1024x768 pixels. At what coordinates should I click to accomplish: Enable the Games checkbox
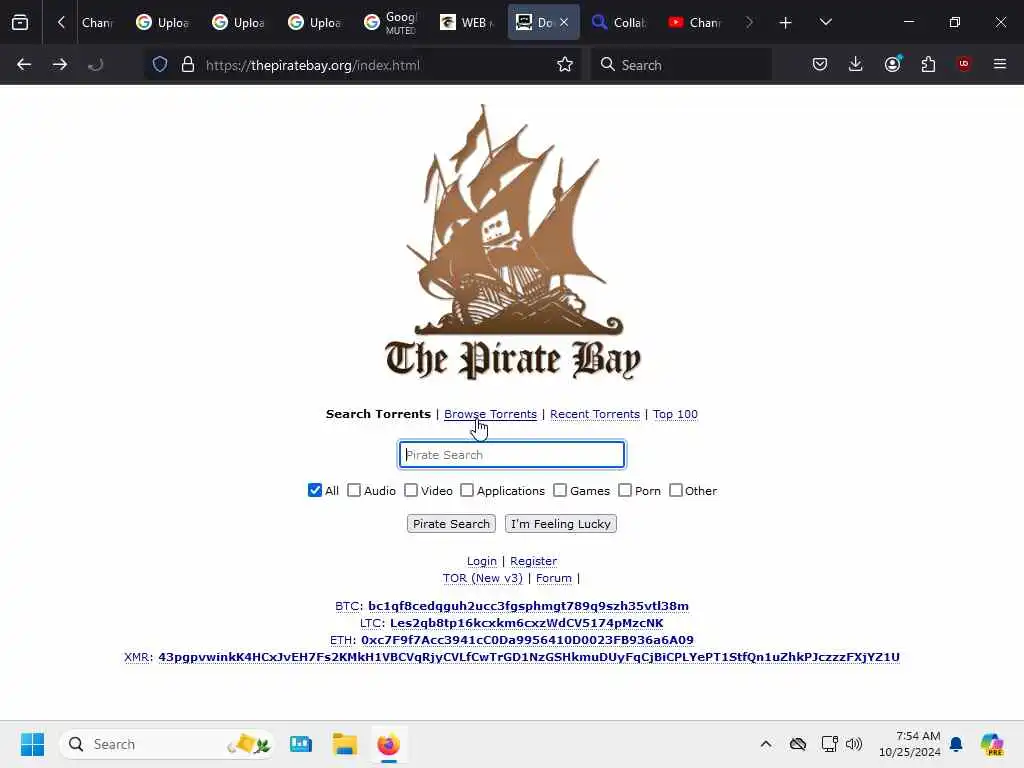[560, 490]
